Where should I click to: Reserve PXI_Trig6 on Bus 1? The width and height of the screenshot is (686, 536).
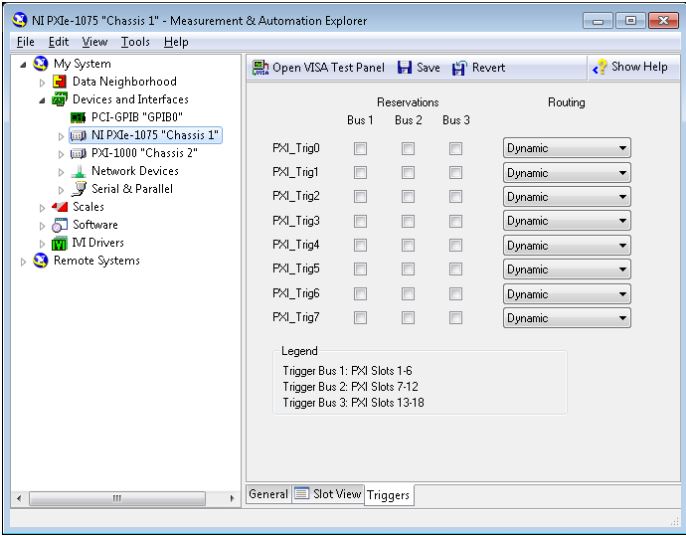pos(360,293)
